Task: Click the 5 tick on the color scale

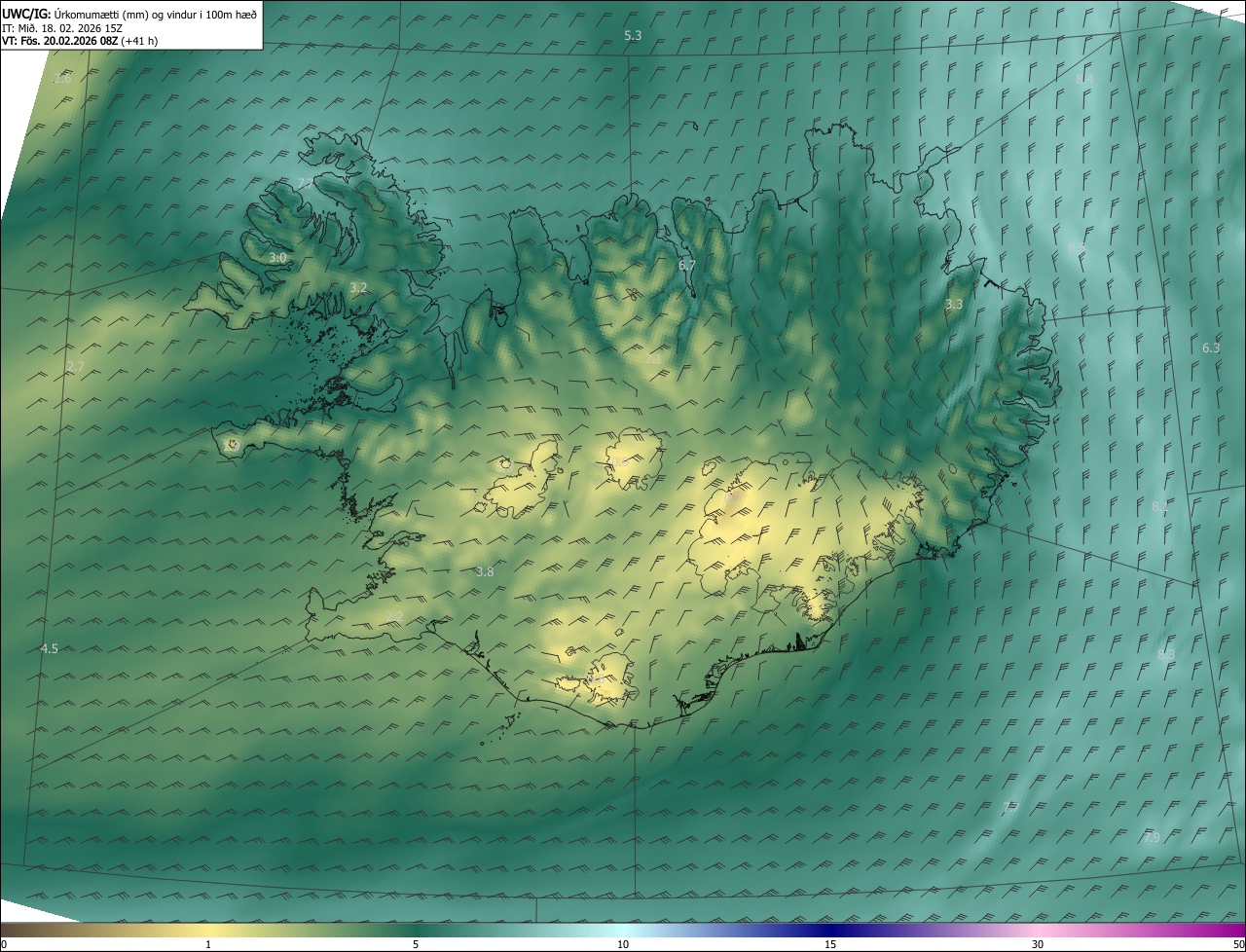Action: [x=416, y=944]
